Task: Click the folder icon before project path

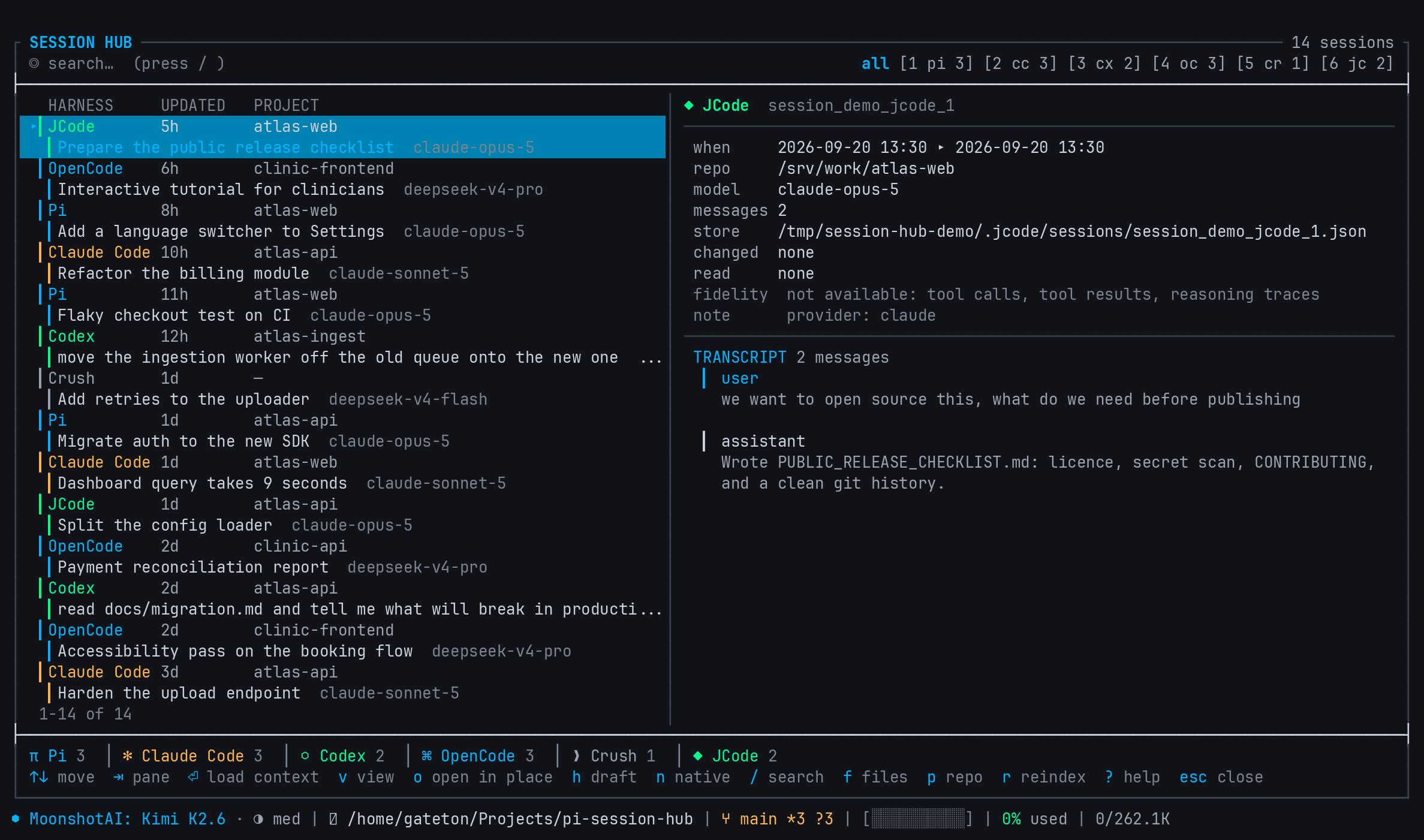Action: point(333,819)
